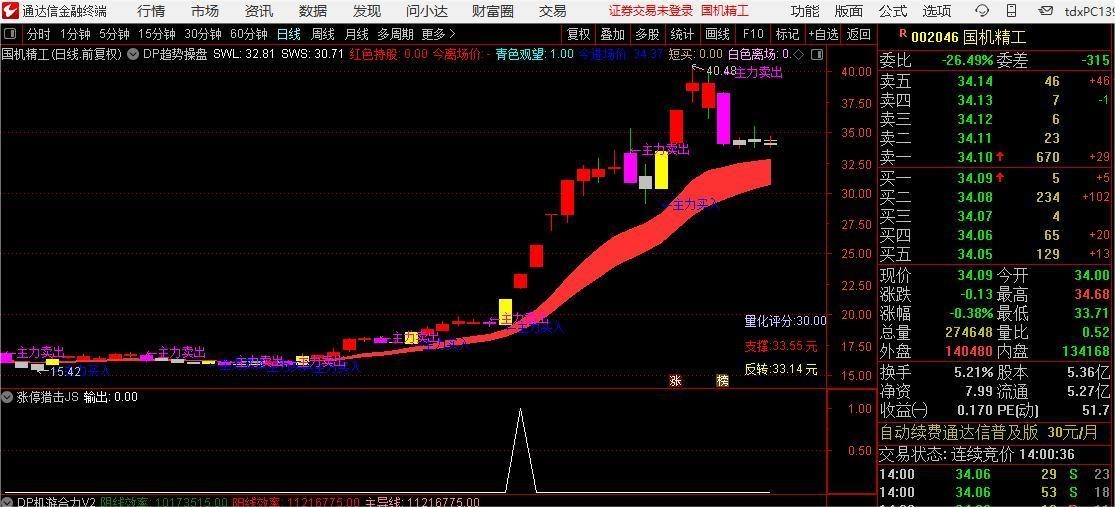This screenshot has width=1115, height=507.
Task: Open the online customer service headset icon
Action: 982,11
